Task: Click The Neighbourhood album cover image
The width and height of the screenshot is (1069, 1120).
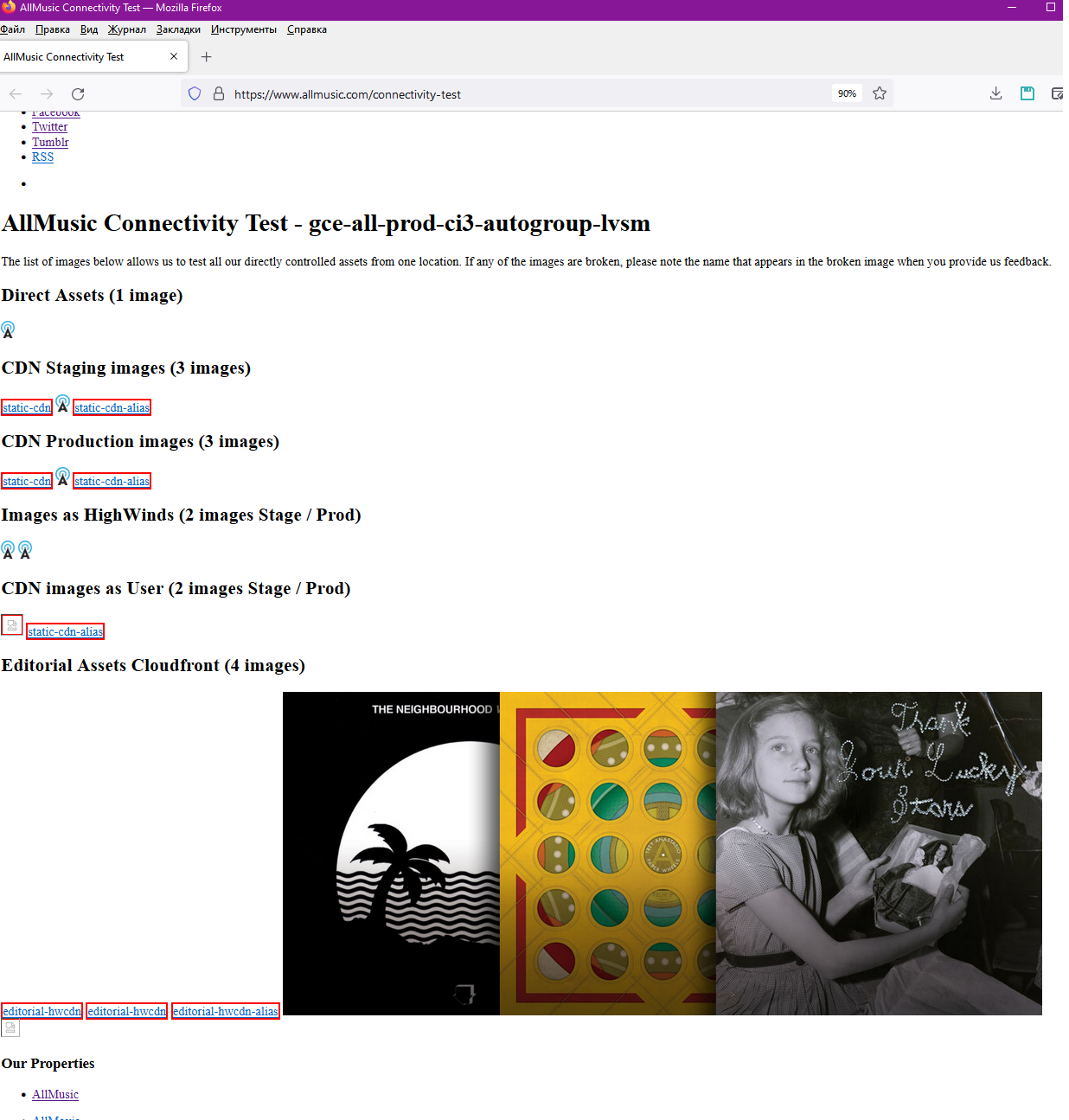Action: 391,854
